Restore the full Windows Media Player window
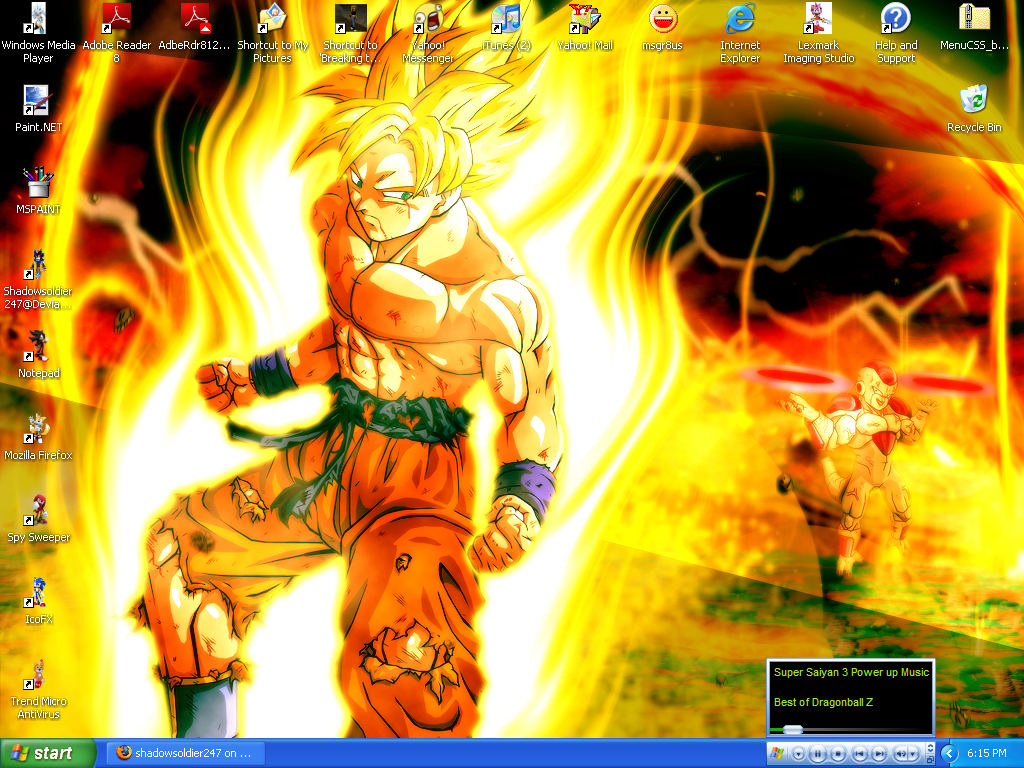The image size is (1024, 768). (930, 760)
